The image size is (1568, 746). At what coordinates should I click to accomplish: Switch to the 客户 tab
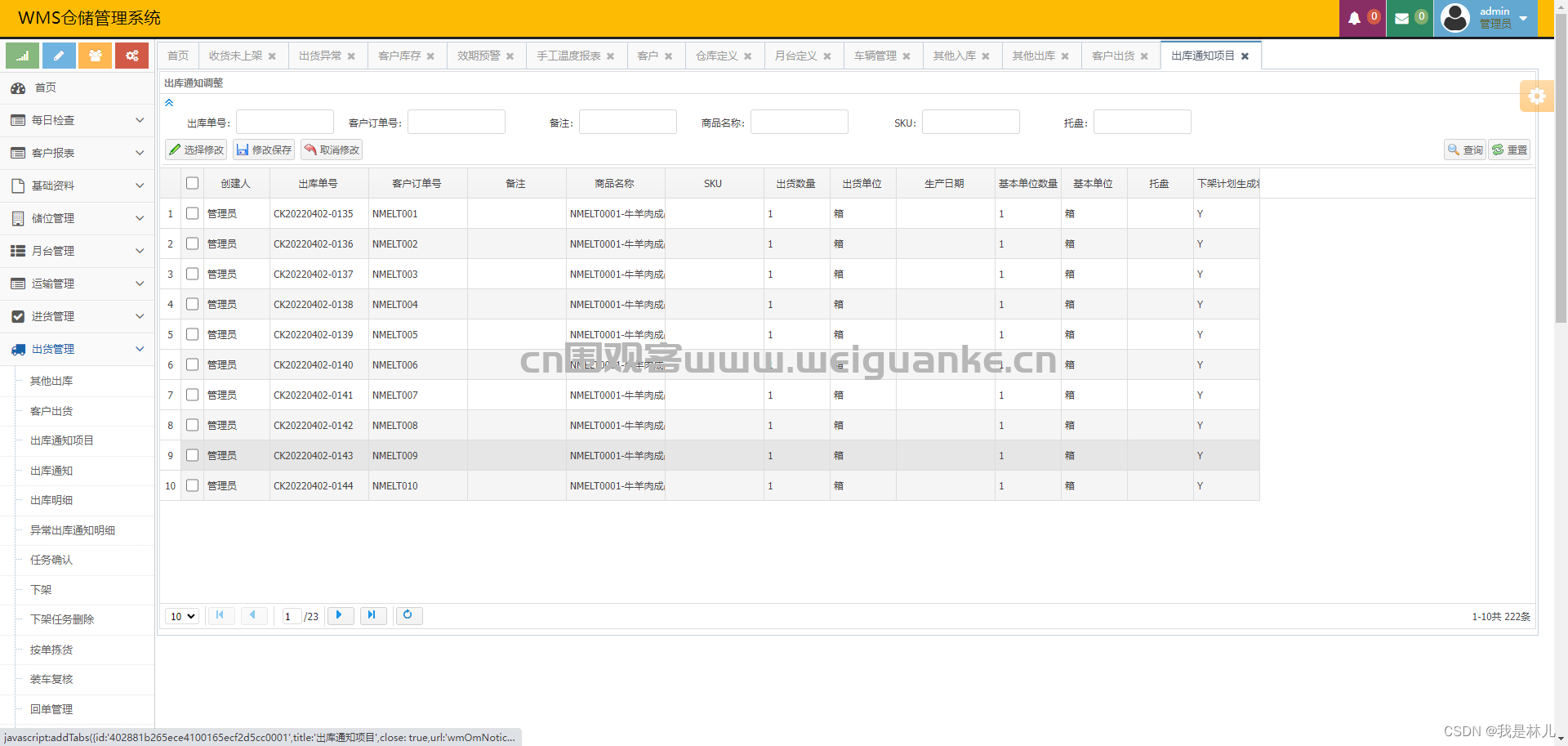click(x=648, y=56)
